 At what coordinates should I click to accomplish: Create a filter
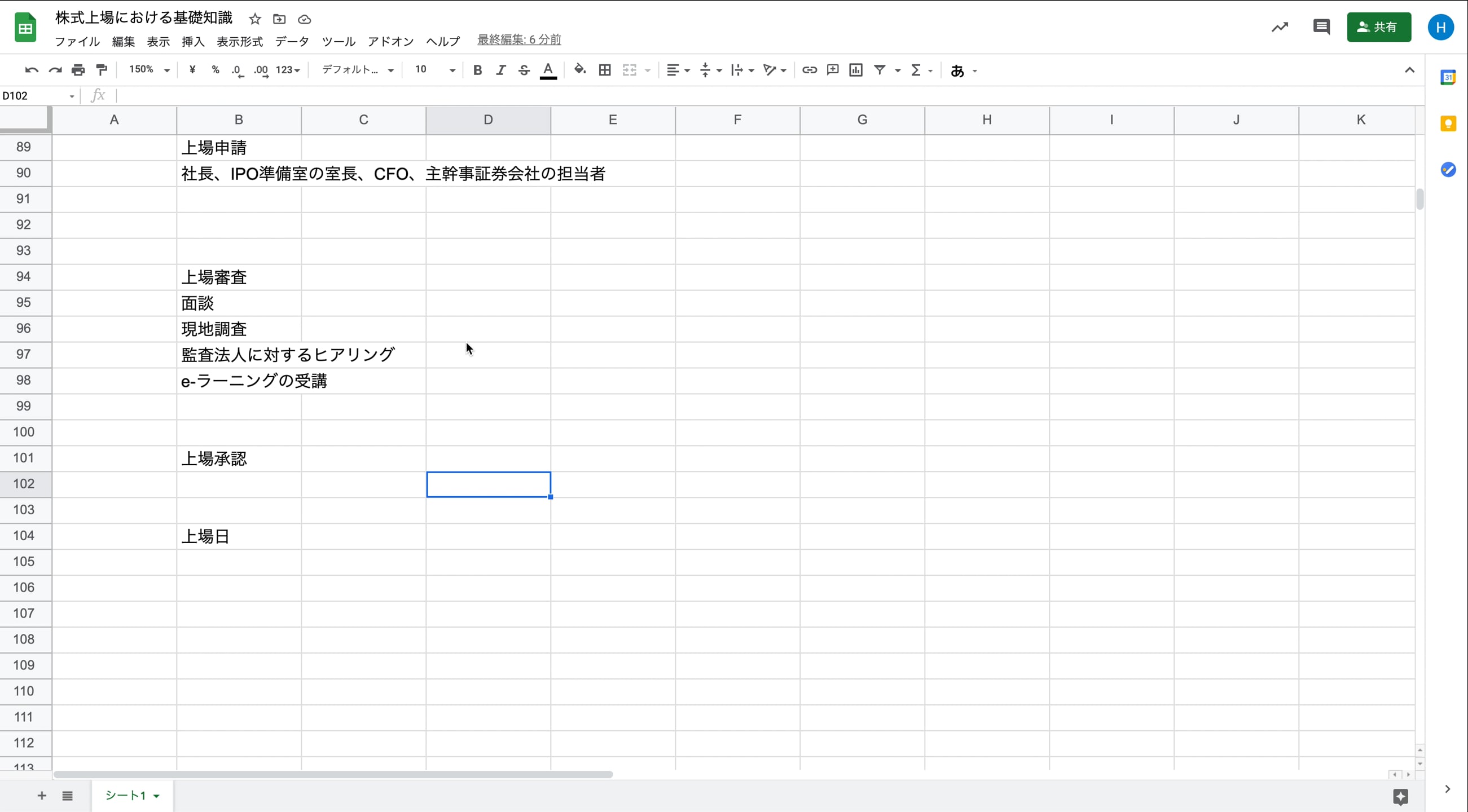click(x=880, y=69)
